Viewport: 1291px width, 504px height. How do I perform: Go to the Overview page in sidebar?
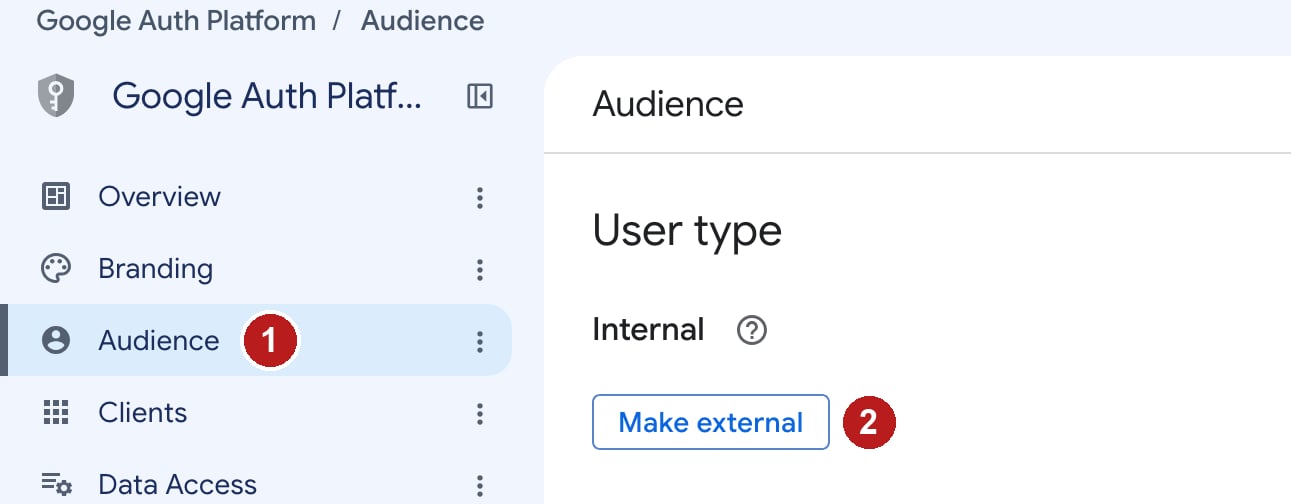tap(159, 197)
